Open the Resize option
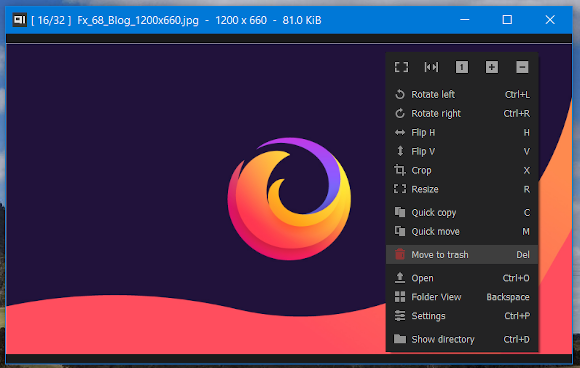The width and height of the screenshot is (580, 368). (x=462, y=189)
